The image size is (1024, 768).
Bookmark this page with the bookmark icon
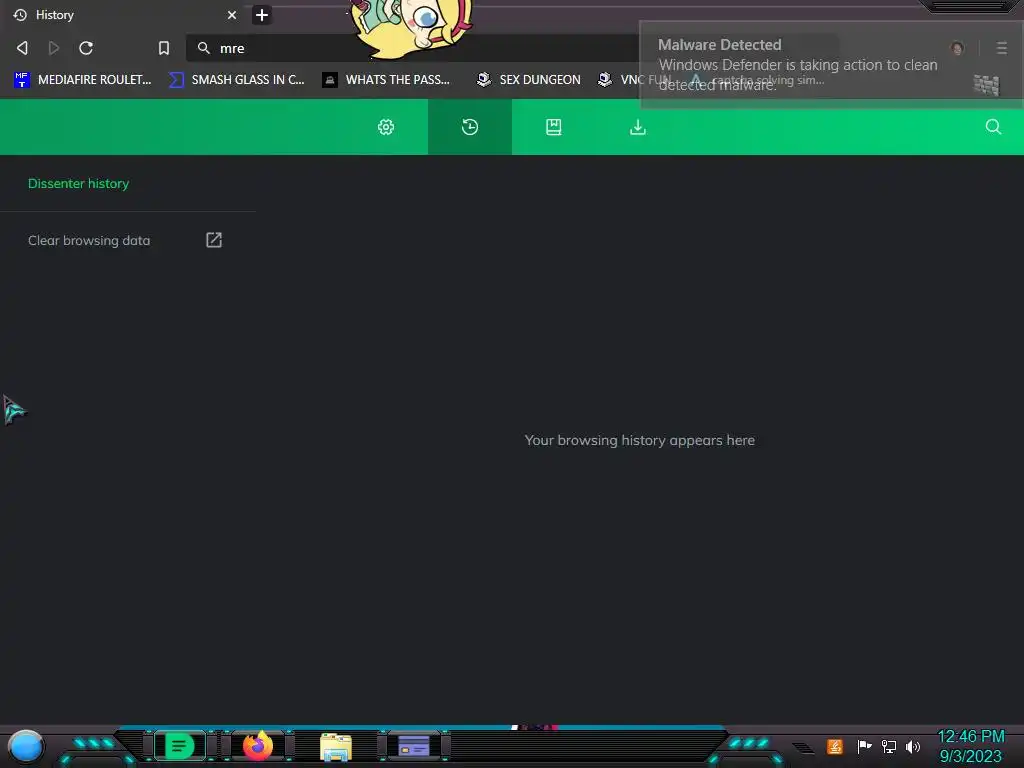click(x=164, y=48)
